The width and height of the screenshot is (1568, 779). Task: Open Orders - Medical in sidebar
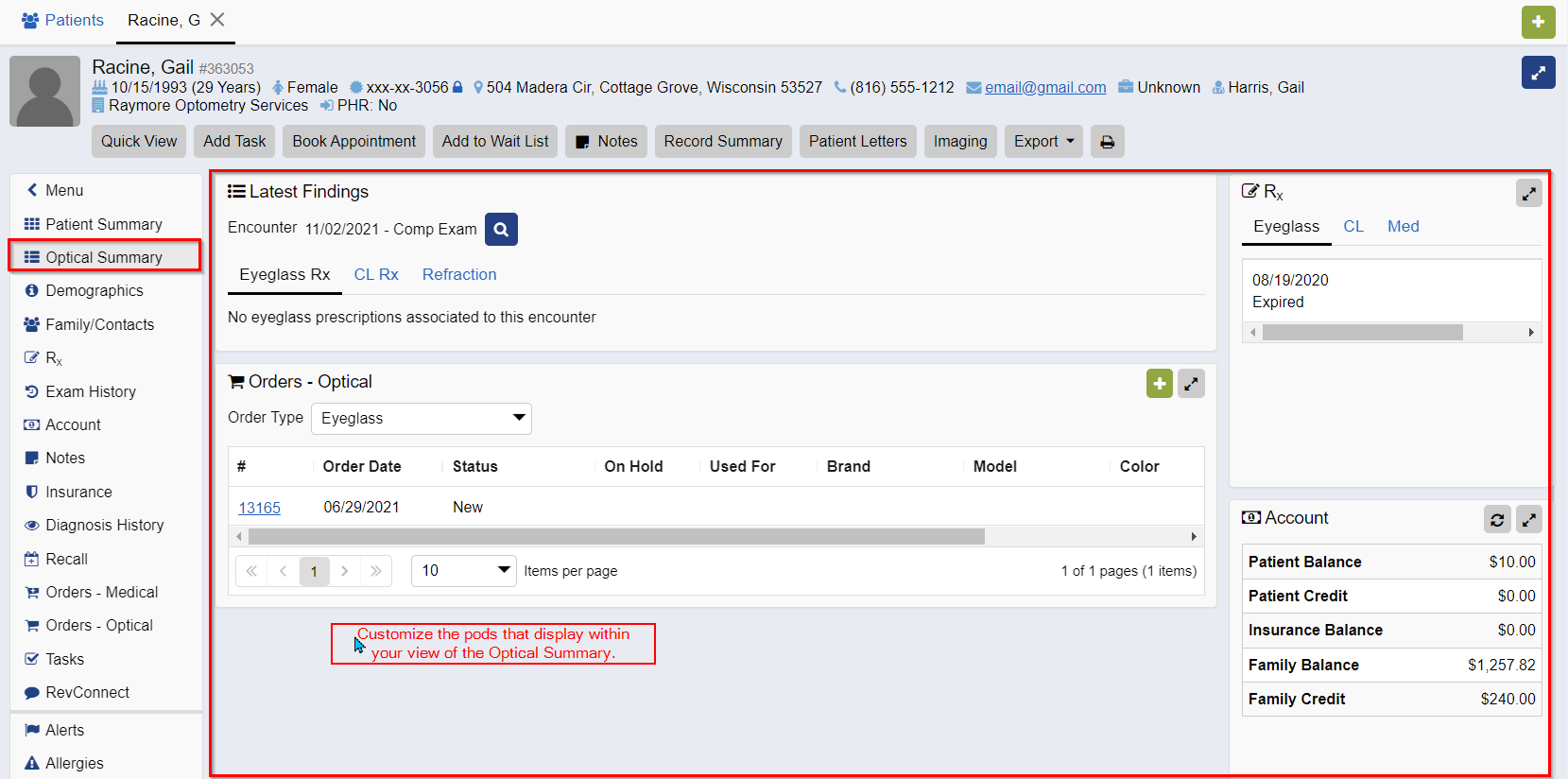(x=106, y=592)
